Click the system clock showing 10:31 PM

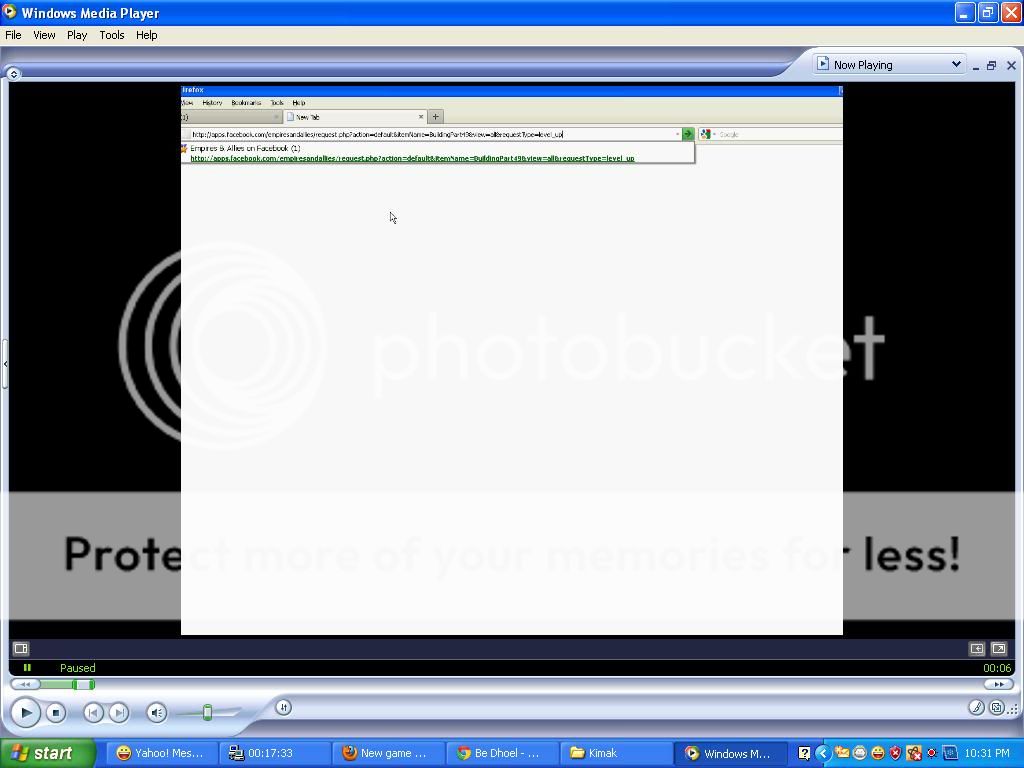[987, 753]
